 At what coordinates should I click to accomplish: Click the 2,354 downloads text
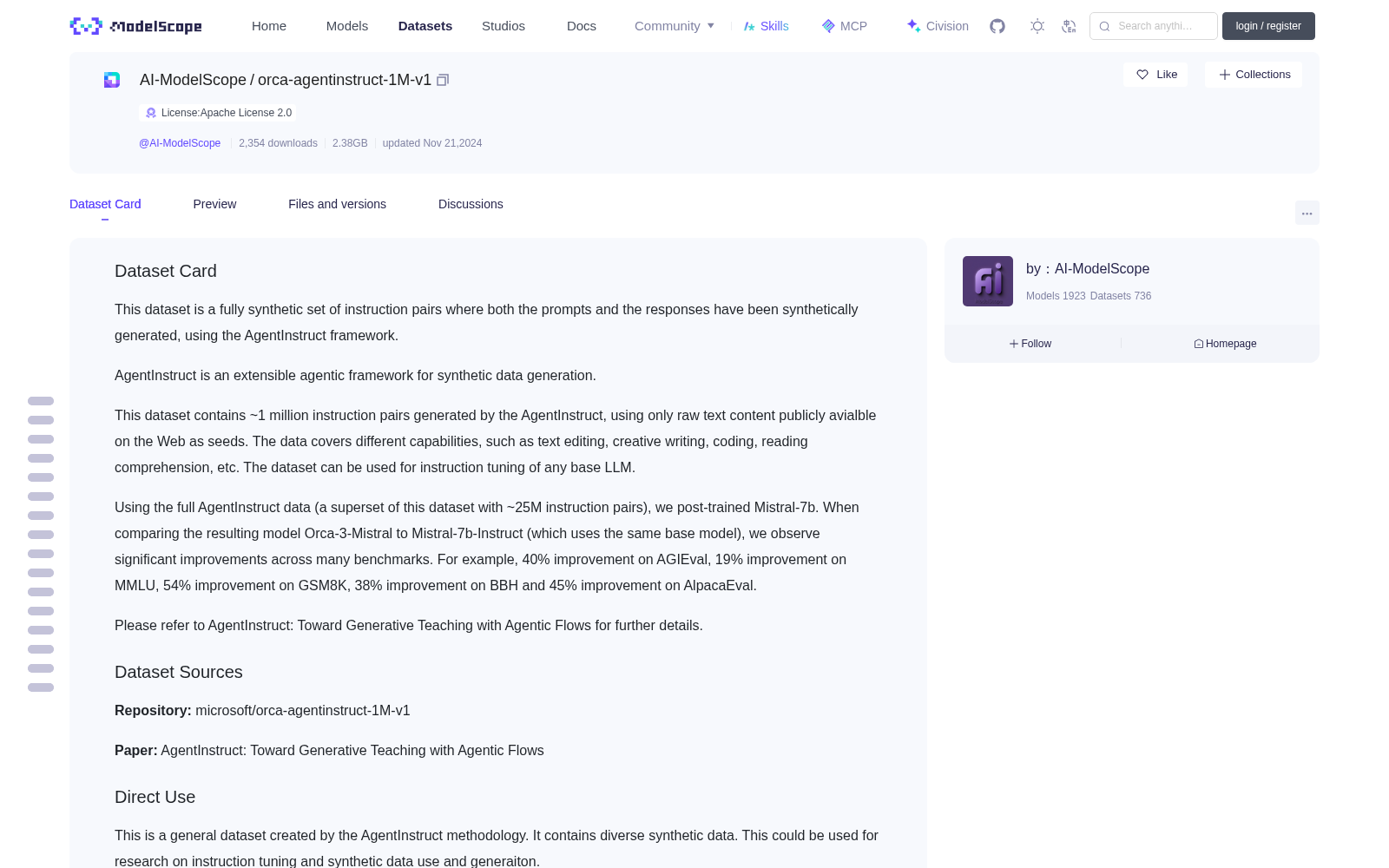tap(278, 143)
